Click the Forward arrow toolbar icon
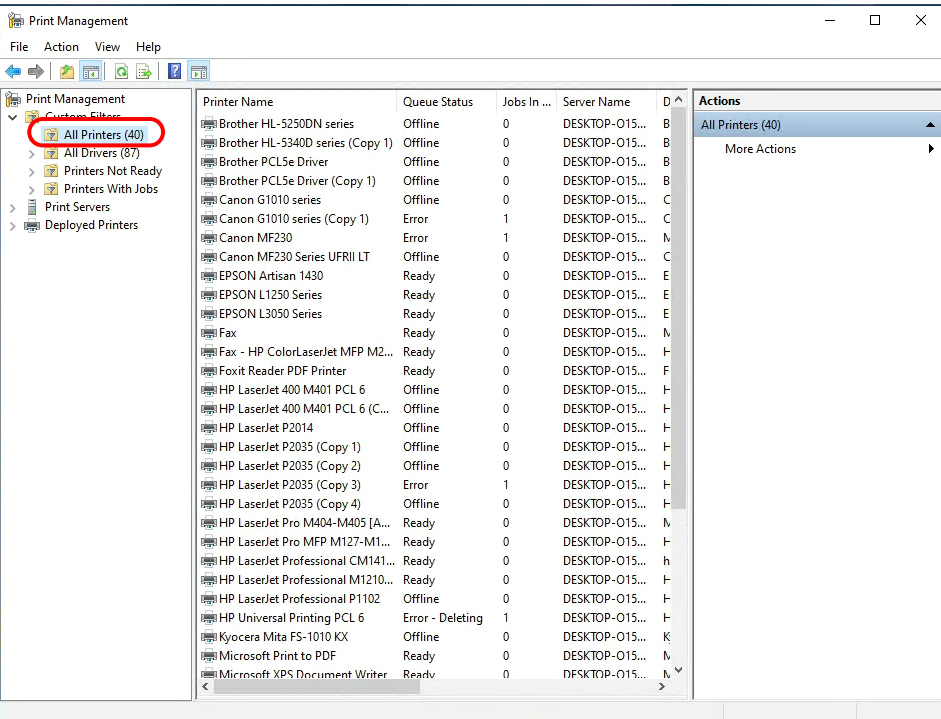The height and width of the screenshot is (719, 941). (x=36, y=72)
